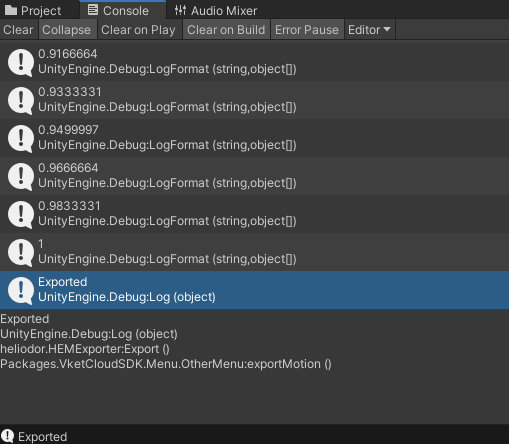Click the Console tab list icon

[93, 10]
